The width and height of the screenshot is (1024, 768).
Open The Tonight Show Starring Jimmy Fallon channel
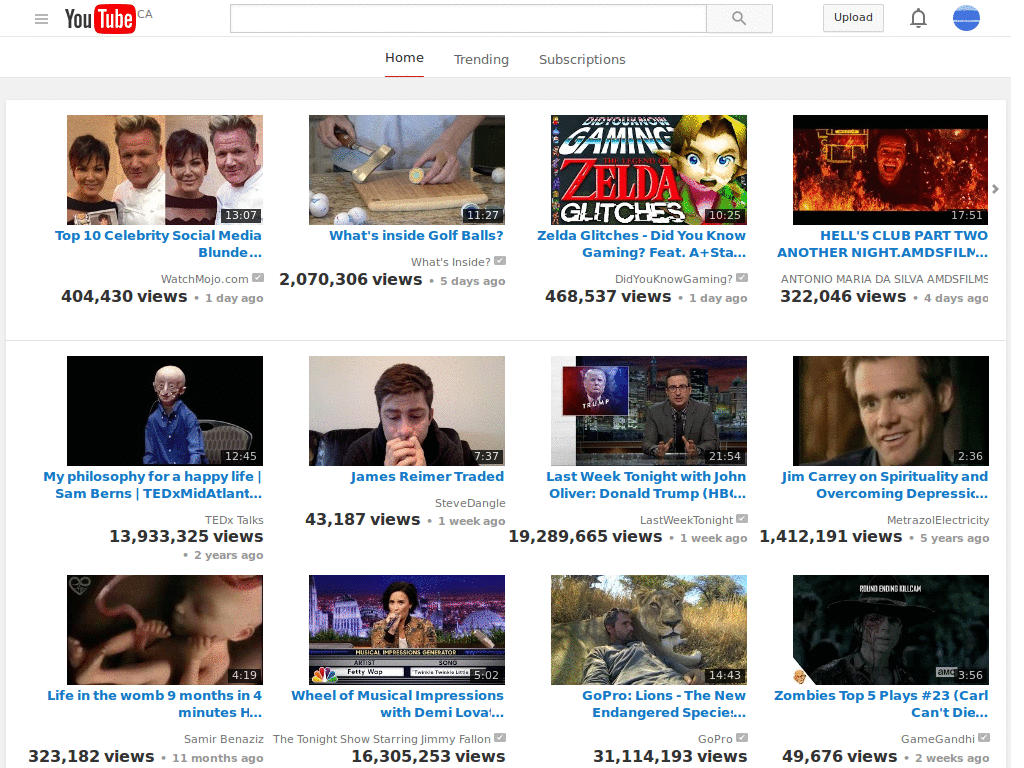point(381,739)
